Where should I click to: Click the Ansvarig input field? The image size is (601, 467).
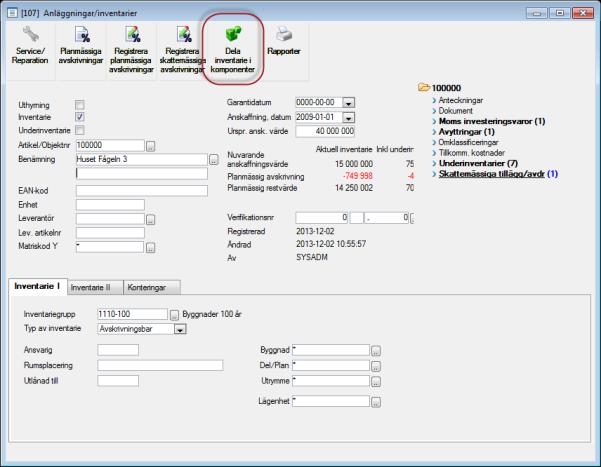118,350
